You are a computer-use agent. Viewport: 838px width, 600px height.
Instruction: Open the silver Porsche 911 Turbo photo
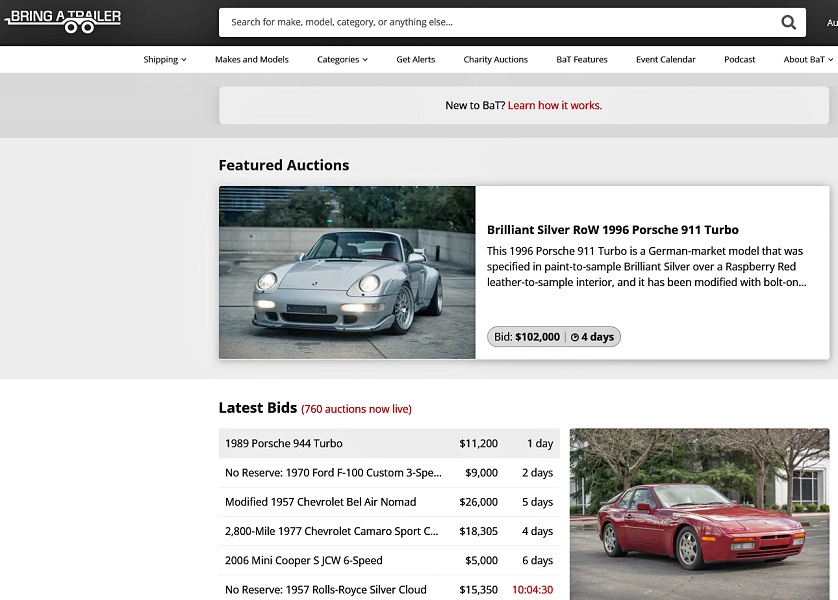pyautogui.click(x=347, y=272)
